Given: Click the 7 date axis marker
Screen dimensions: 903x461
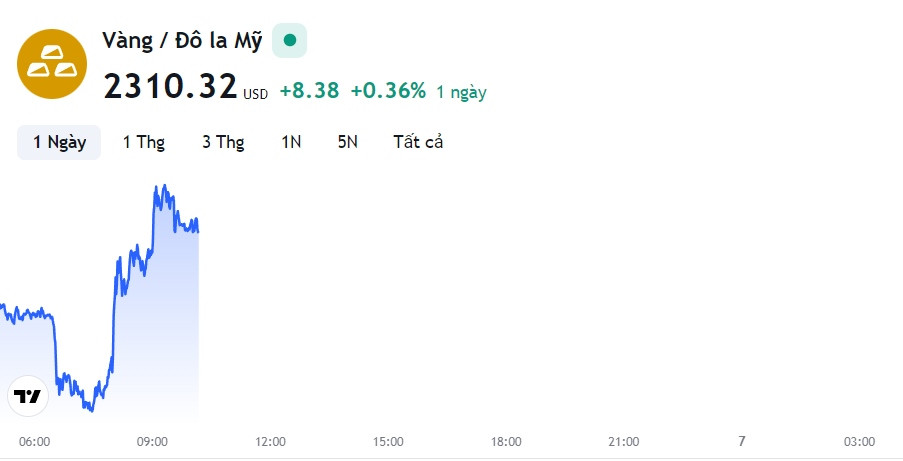Looking at the screenshot, I should point(742,441).
